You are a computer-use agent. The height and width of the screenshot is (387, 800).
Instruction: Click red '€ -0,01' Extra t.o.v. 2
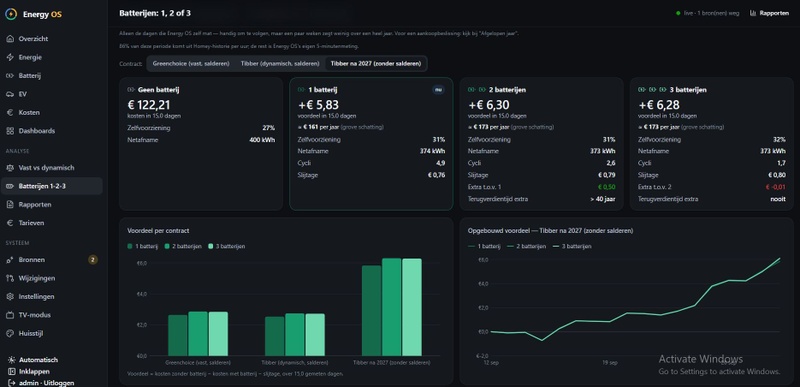pyautogui.click(x=776, y=187)
